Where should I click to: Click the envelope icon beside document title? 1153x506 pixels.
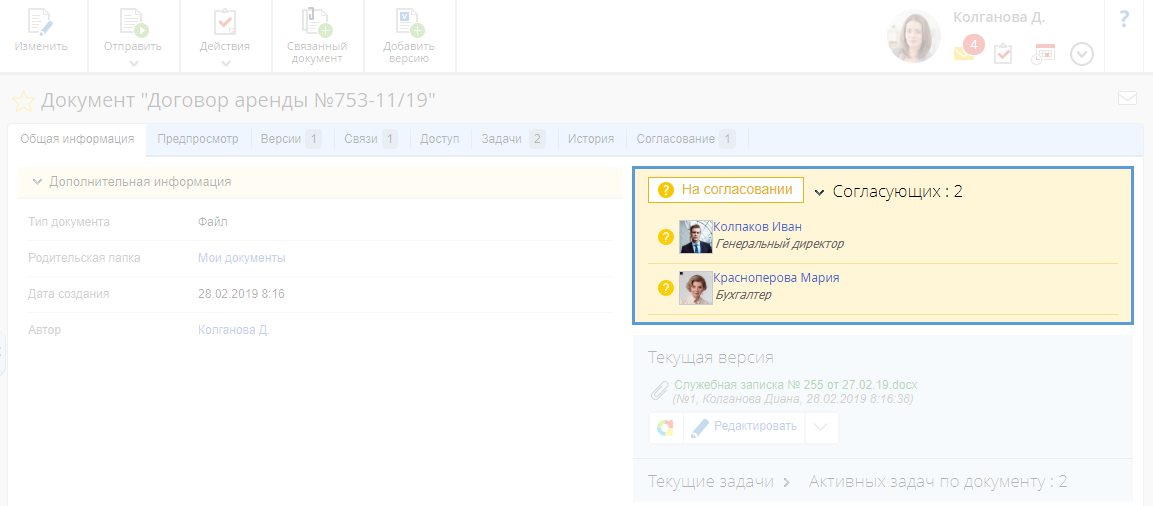tap(1127, 98)
